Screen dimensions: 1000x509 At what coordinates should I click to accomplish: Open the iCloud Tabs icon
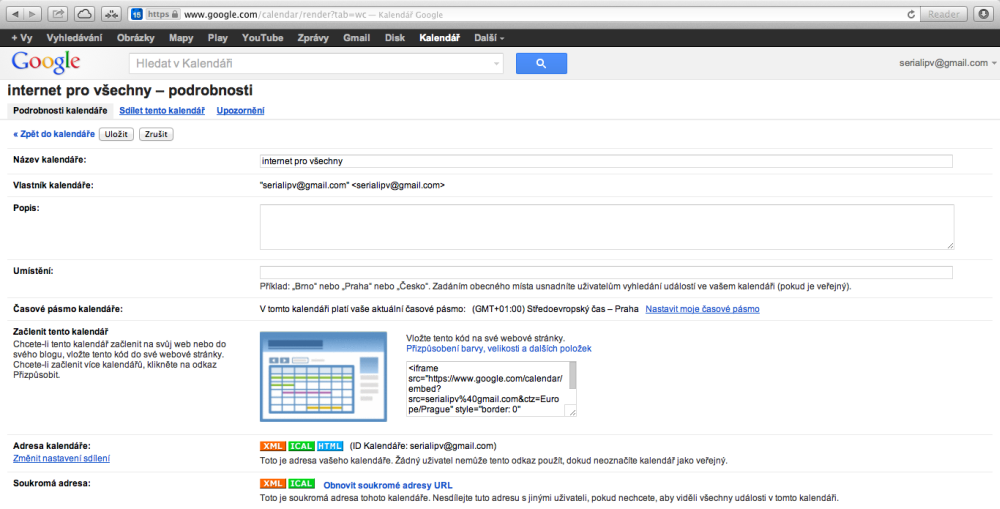pyautogui.click(x=84, y=13)
